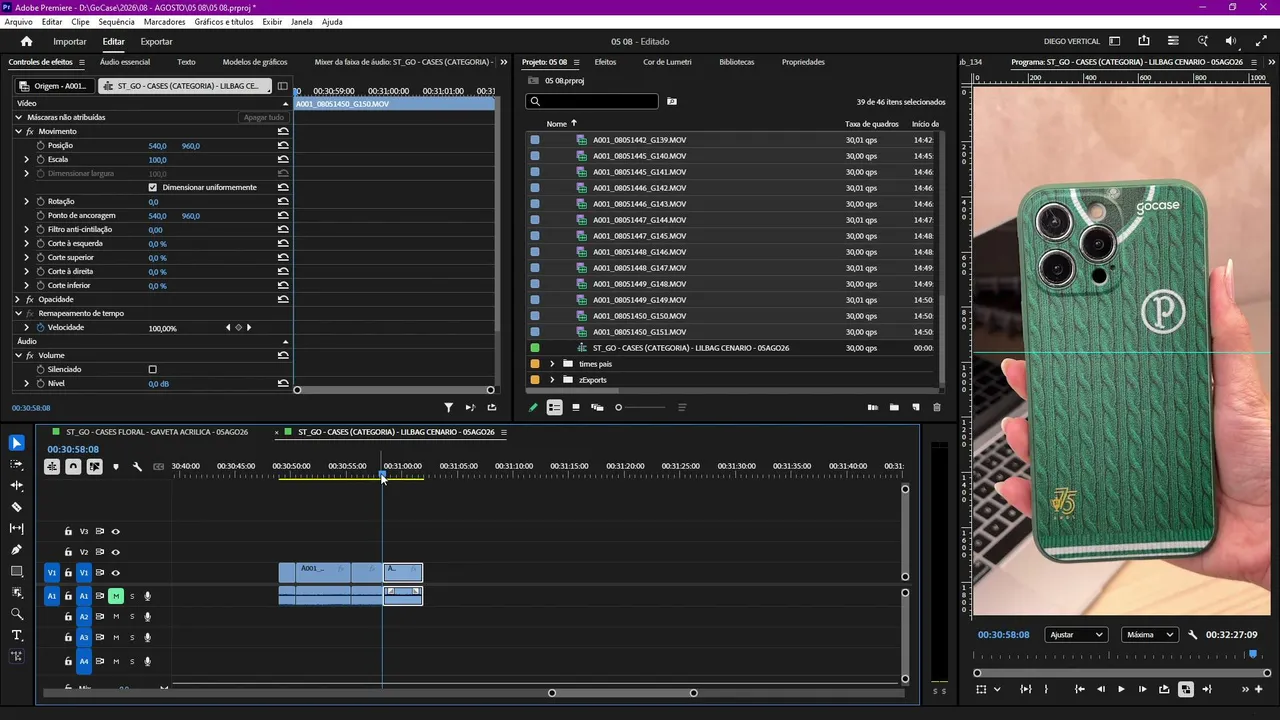Delete selected project items with trash icon
Image resolution: width=1280 pixels, height=720 pixels.
tap(937, 408)
